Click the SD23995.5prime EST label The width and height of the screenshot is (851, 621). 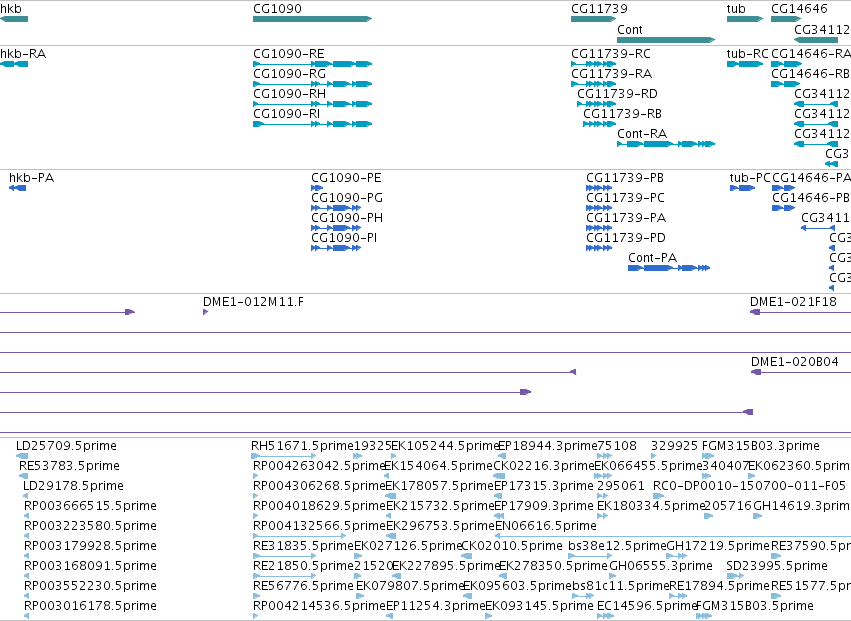pos(777,566)
